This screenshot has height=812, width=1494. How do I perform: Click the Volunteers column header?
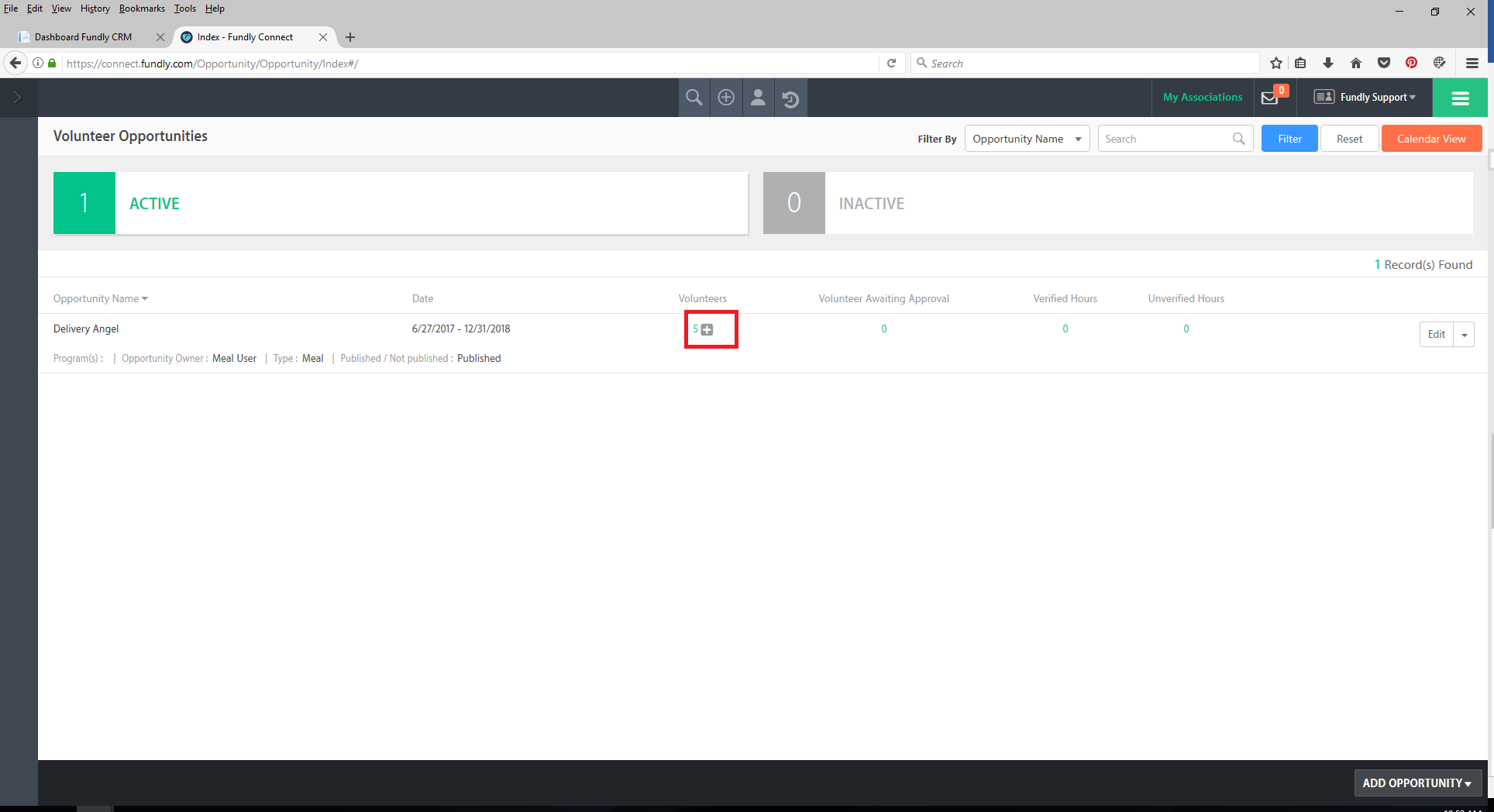(x=703, y=299)
